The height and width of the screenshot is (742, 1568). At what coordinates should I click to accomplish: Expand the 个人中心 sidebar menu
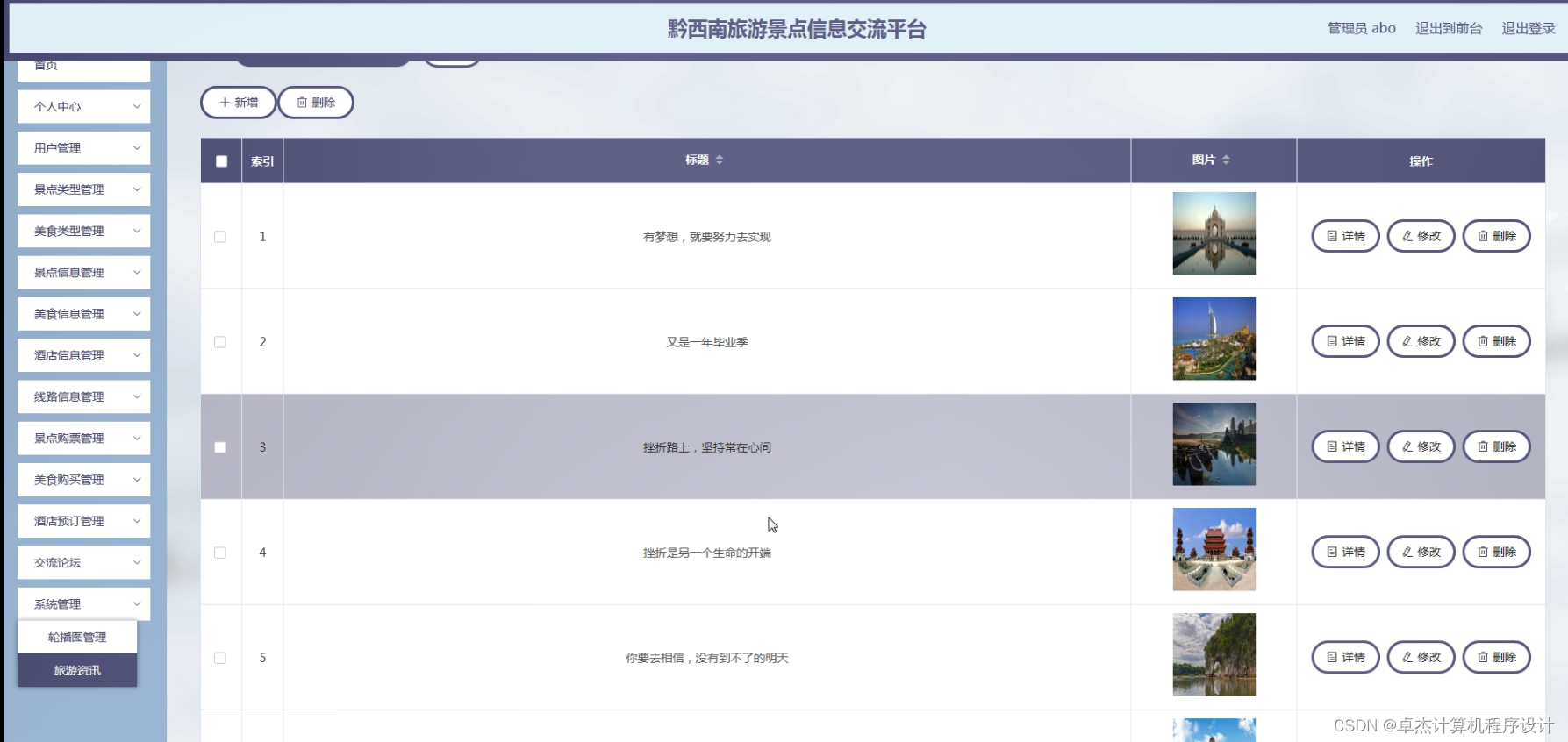83,107
